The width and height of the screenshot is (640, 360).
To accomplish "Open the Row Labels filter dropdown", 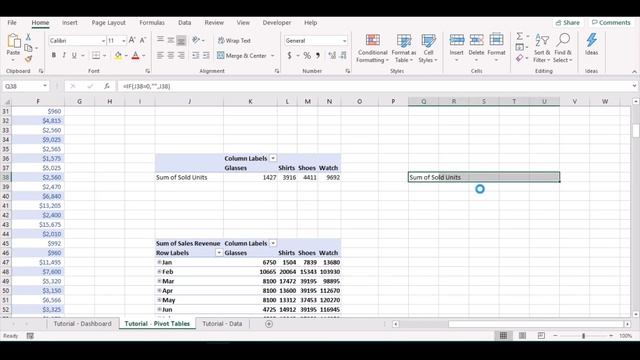I will pos(219,253).
